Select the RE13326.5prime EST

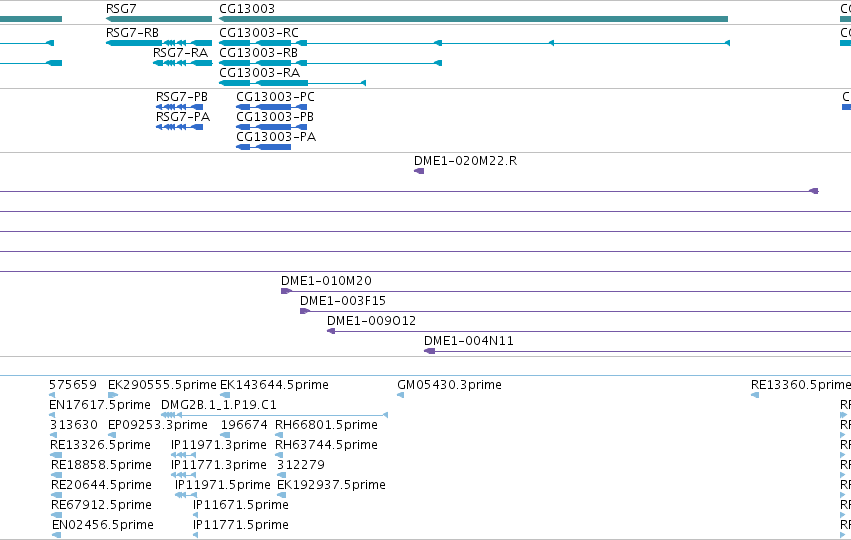click(x=100, y=445)
